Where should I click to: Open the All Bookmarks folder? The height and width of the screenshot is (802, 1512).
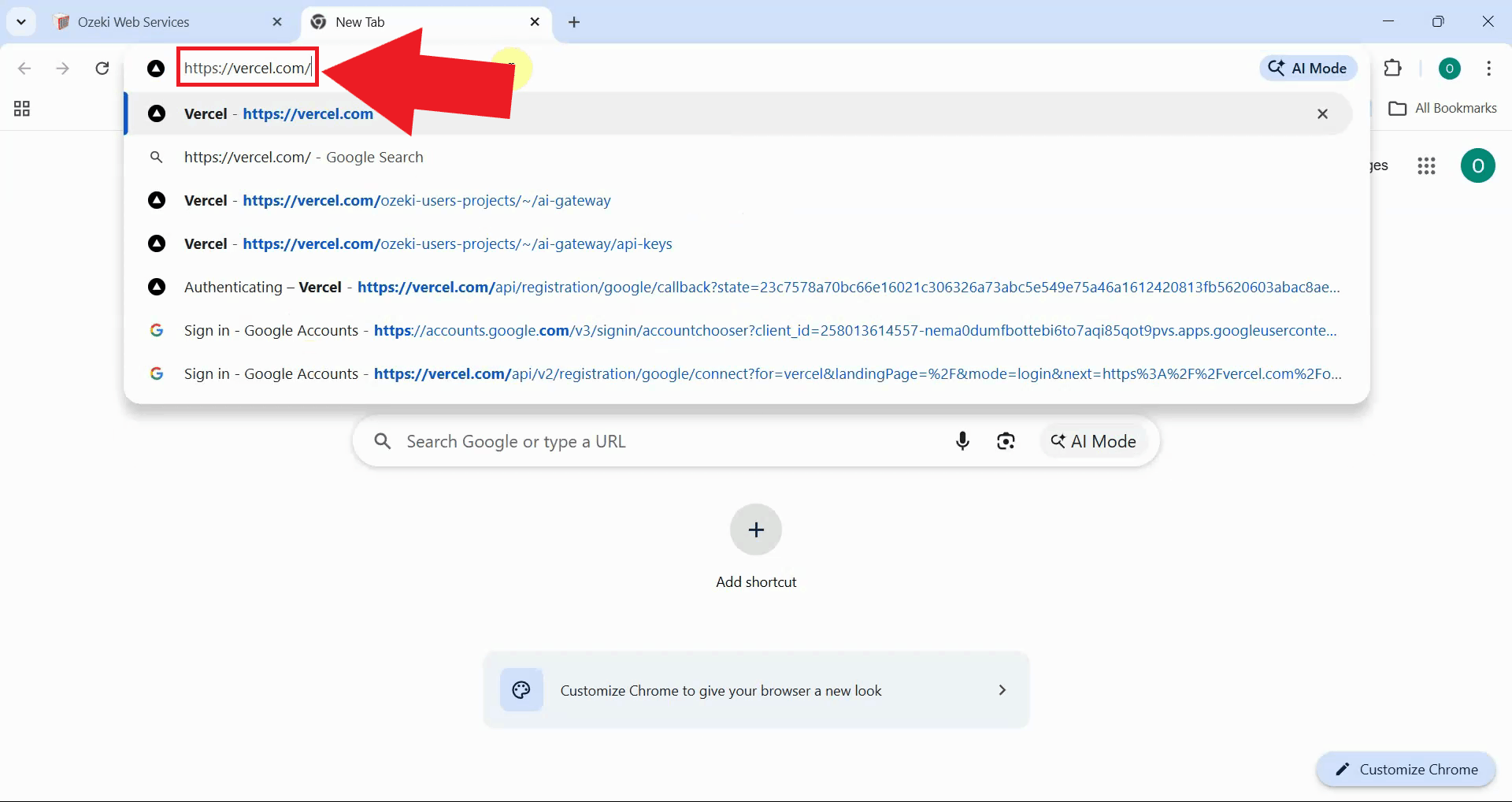point(1443,109)
